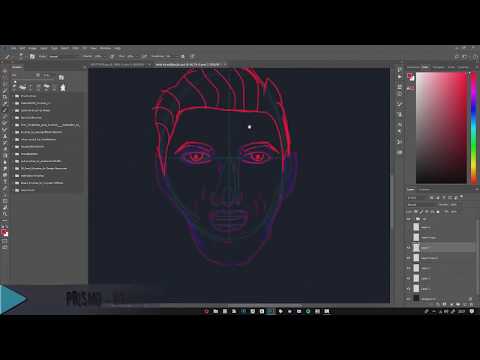Select the Brushes panel tab
Image resolution: width=480 pixels, height=360 pixels.
click(17, 67)
